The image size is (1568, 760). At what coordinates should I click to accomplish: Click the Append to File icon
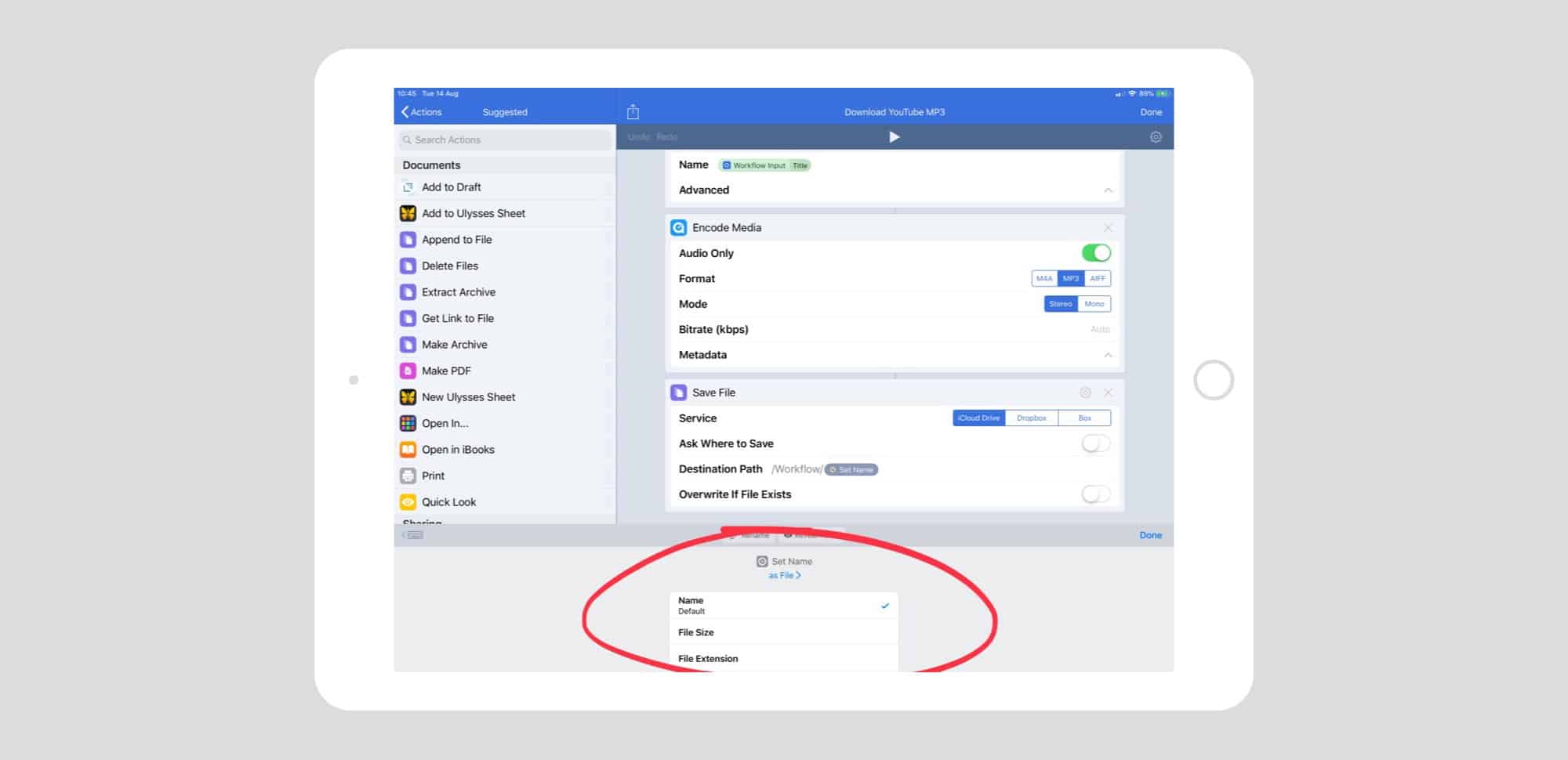408,240
